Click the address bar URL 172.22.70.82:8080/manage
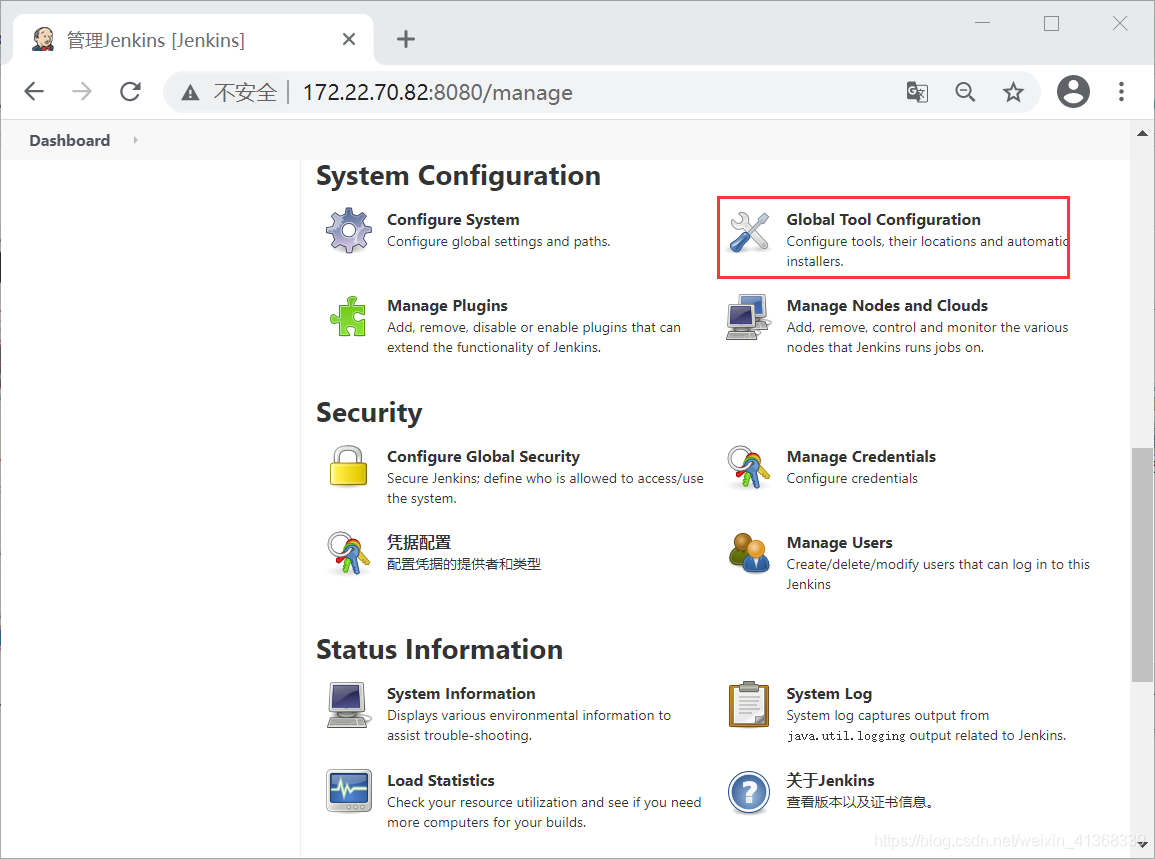The width and height of the screenshot is (1155, 859). point(438,92)
